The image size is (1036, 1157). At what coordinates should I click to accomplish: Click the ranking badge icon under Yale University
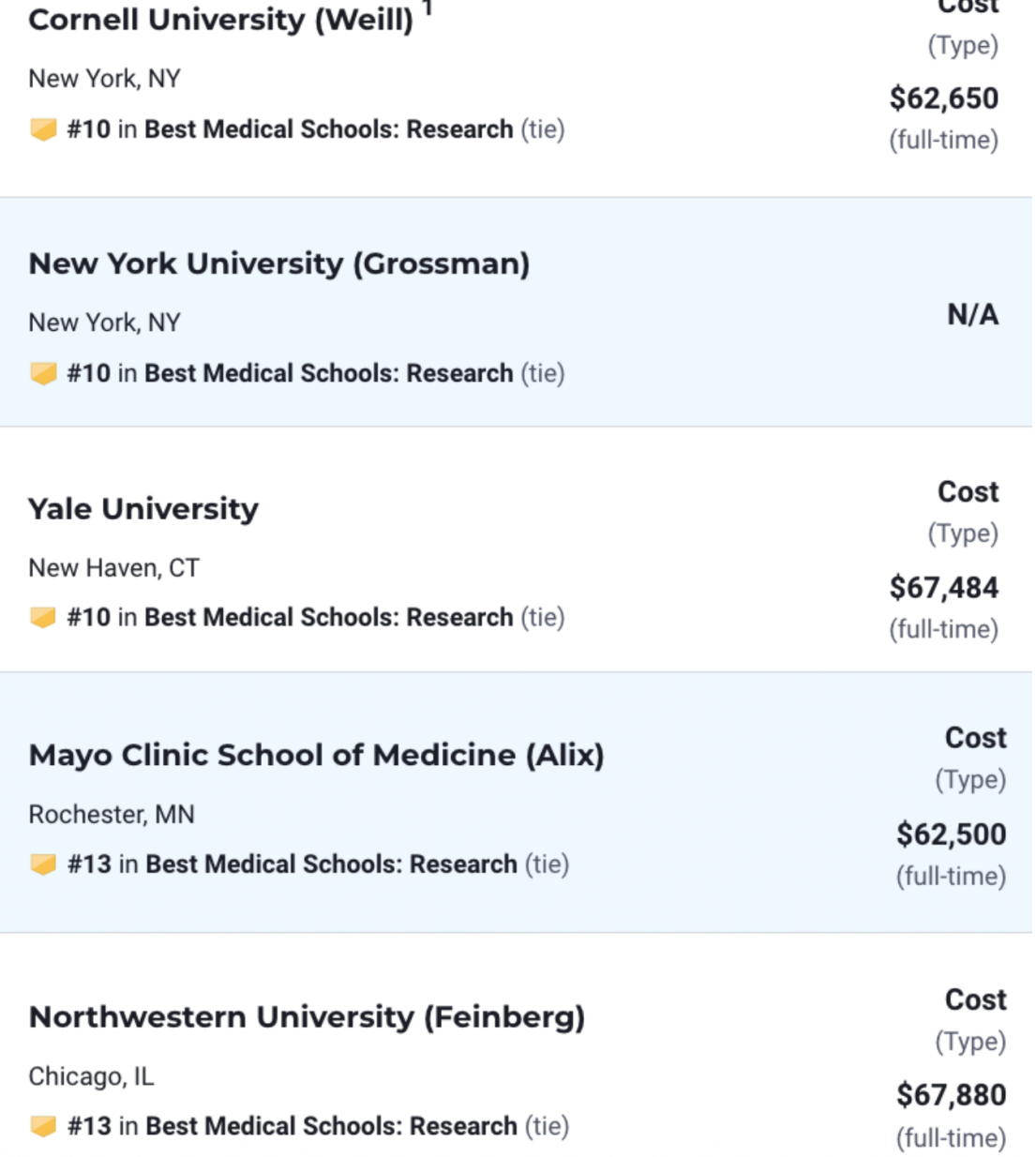[x=43, y=618]
